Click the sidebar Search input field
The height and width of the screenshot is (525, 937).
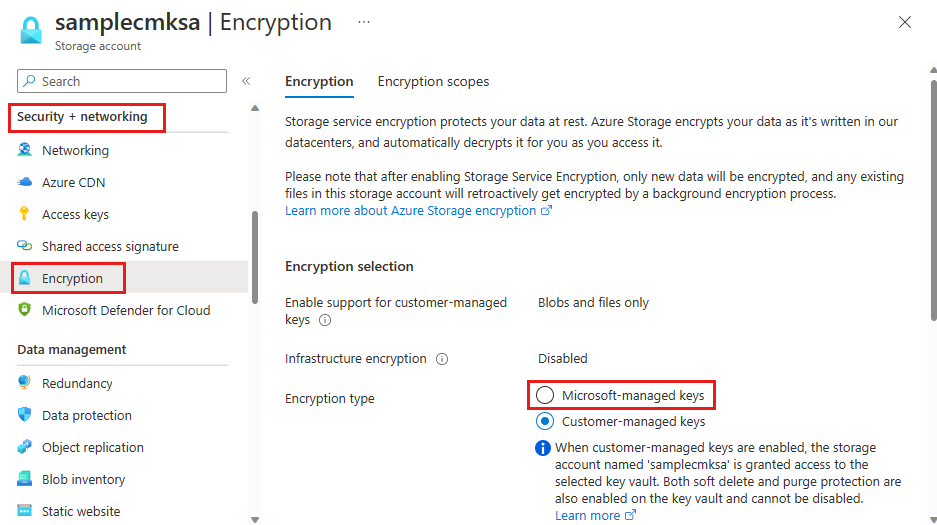pyautogui.click(x=122, y=81)
